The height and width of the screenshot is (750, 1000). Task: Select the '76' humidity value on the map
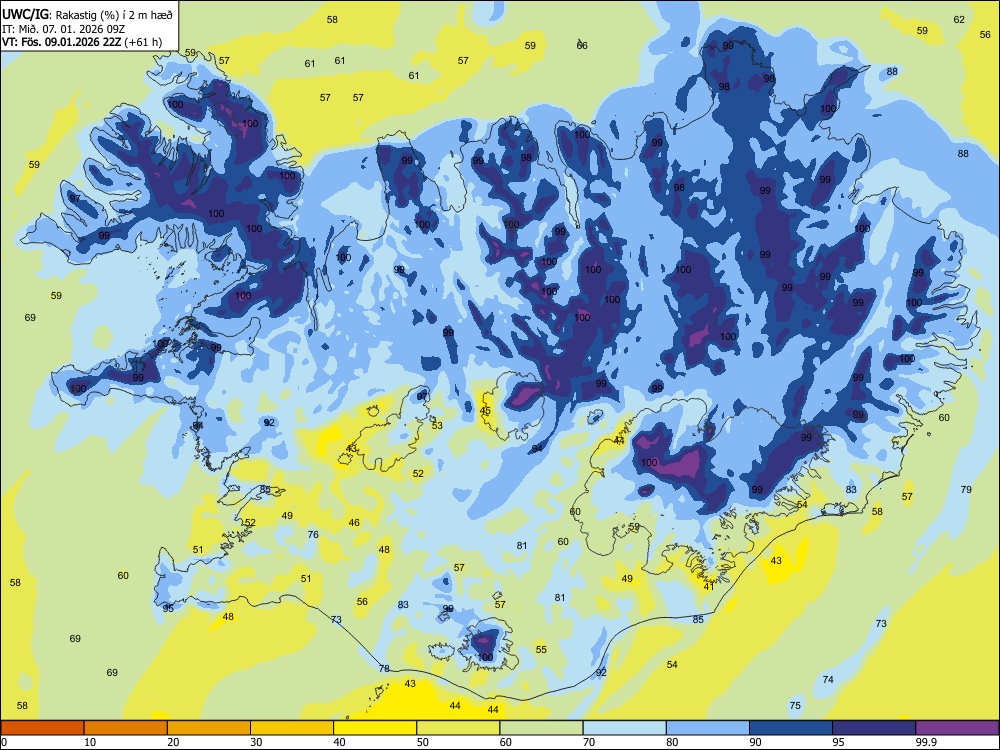point(313,534)
